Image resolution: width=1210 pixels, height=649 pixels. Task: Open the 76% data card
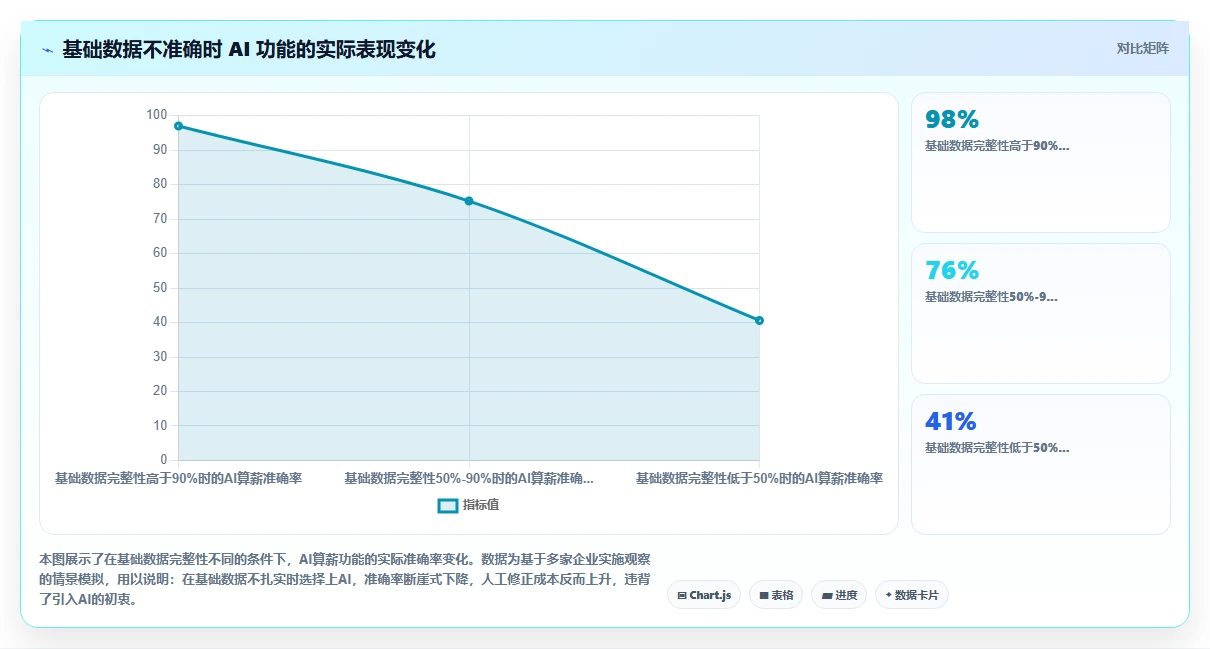(1040, 313)
